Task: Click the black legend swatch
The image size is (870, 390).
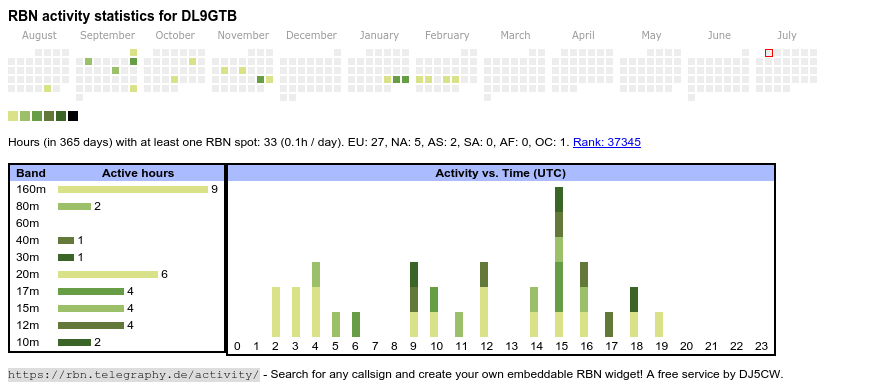Action: coord(73,116)
